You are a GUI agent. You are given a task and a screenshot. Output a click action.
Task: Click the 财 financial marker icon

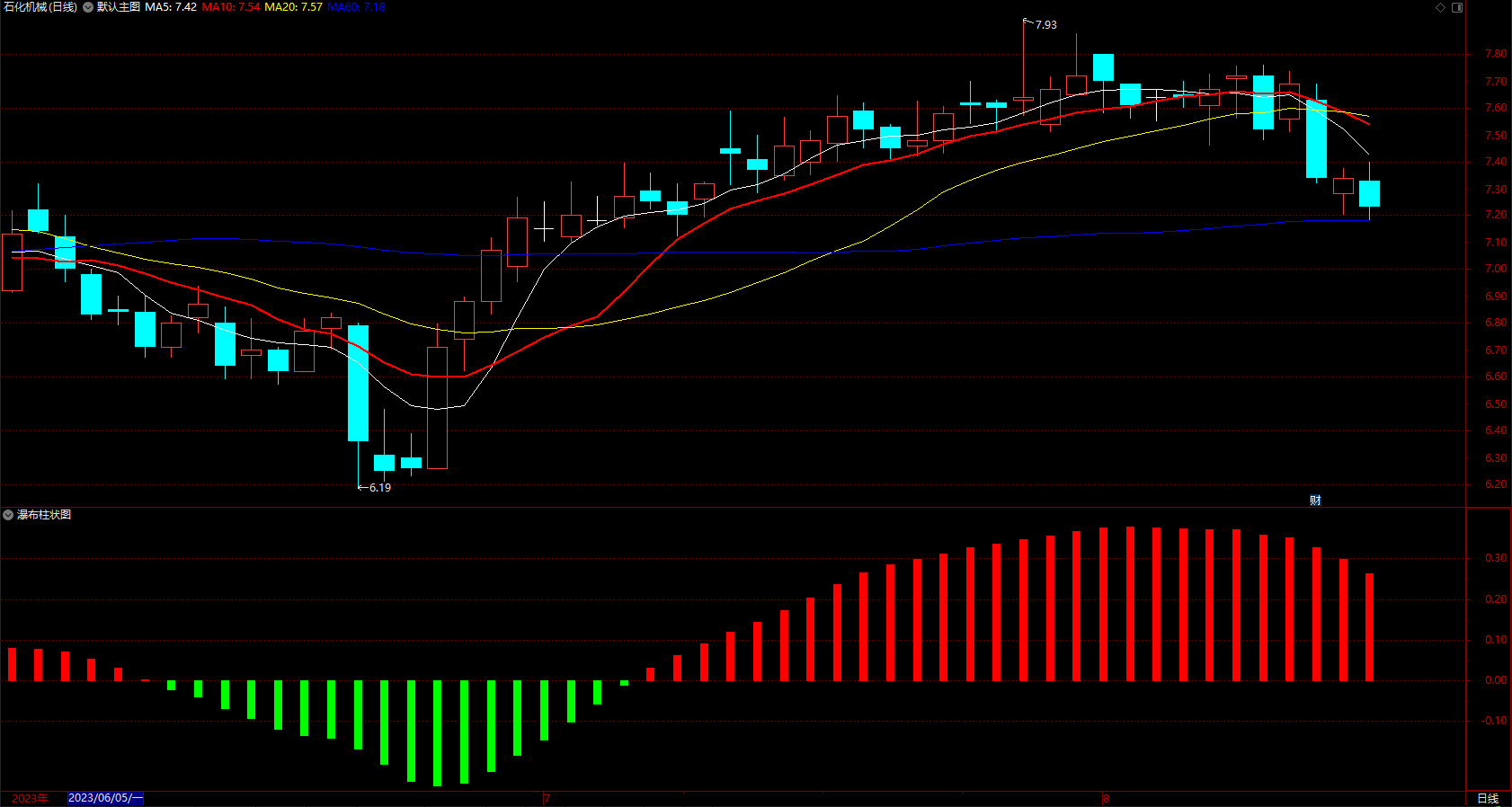pos(1315,501)
